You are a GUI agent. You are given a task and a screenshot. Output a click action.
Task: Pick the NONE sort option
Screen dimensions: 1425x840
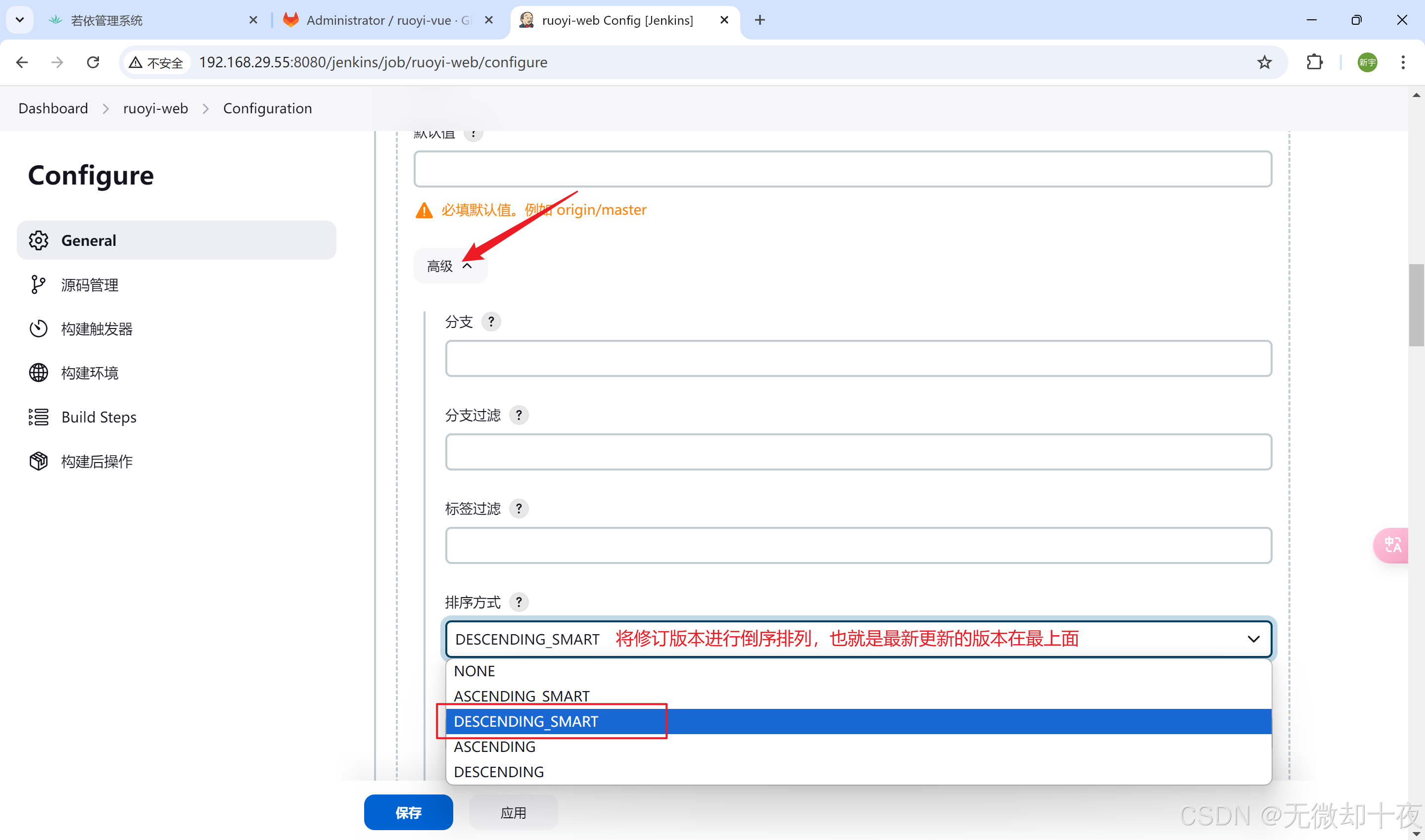coord(475,671)
